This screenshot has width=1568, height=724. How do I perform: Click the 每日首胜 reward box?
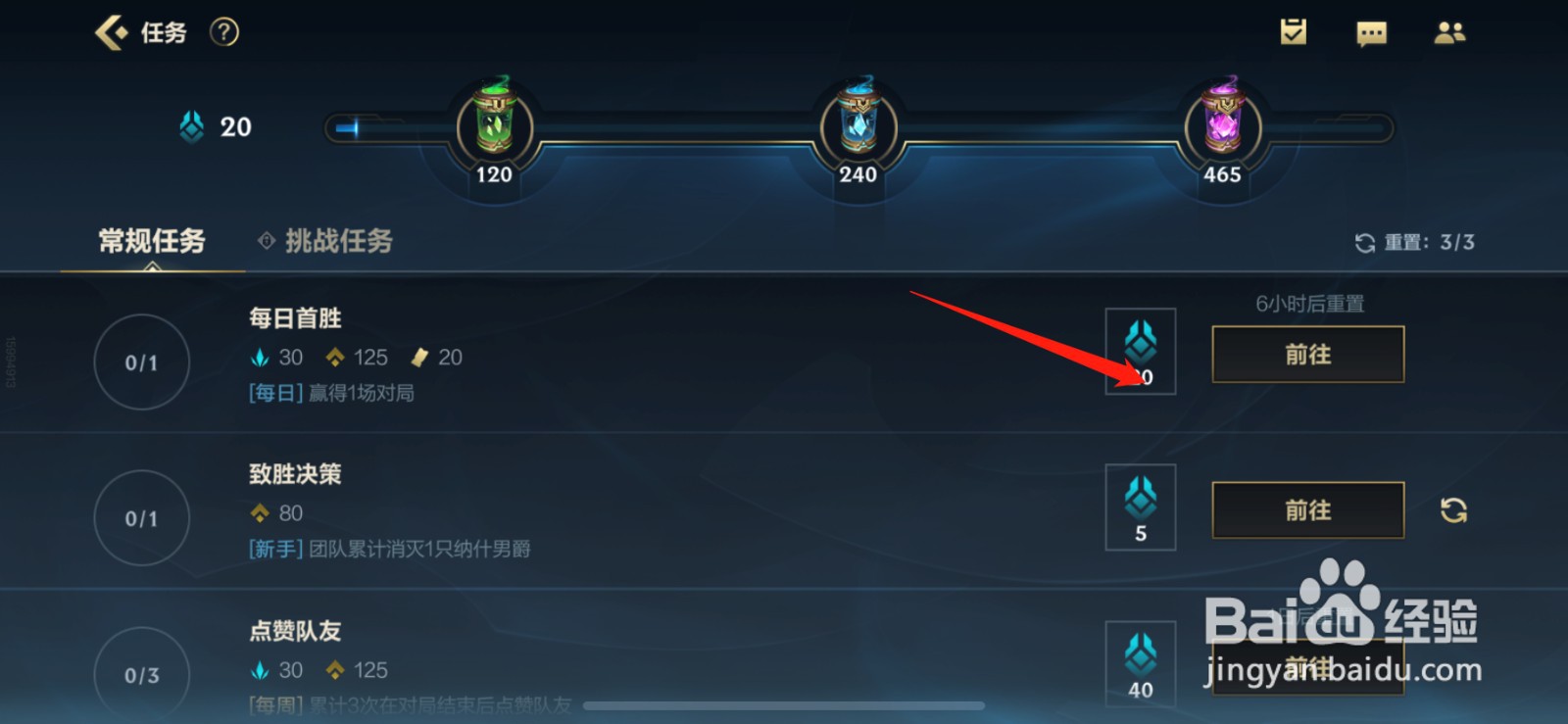pyautogui.click(x=1141, y=352)
